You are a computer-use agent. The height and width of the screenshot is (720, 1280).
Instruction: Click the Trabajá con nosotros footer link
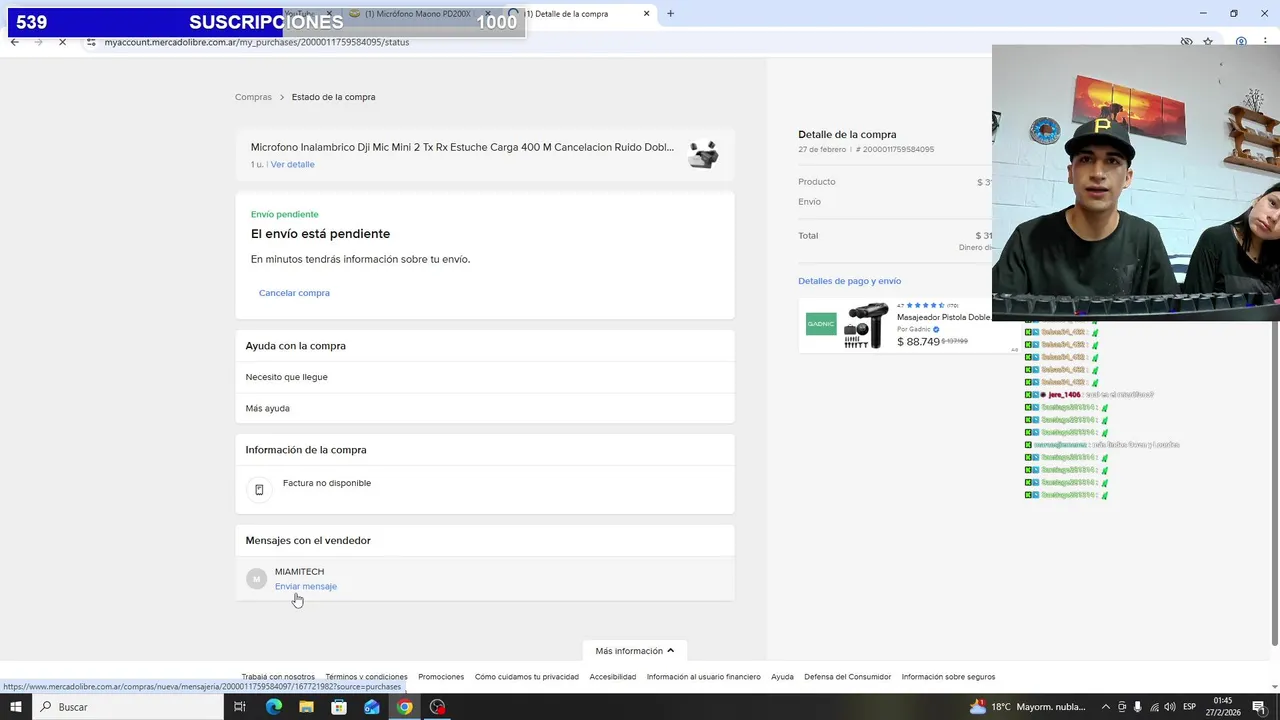coord(278,677)
